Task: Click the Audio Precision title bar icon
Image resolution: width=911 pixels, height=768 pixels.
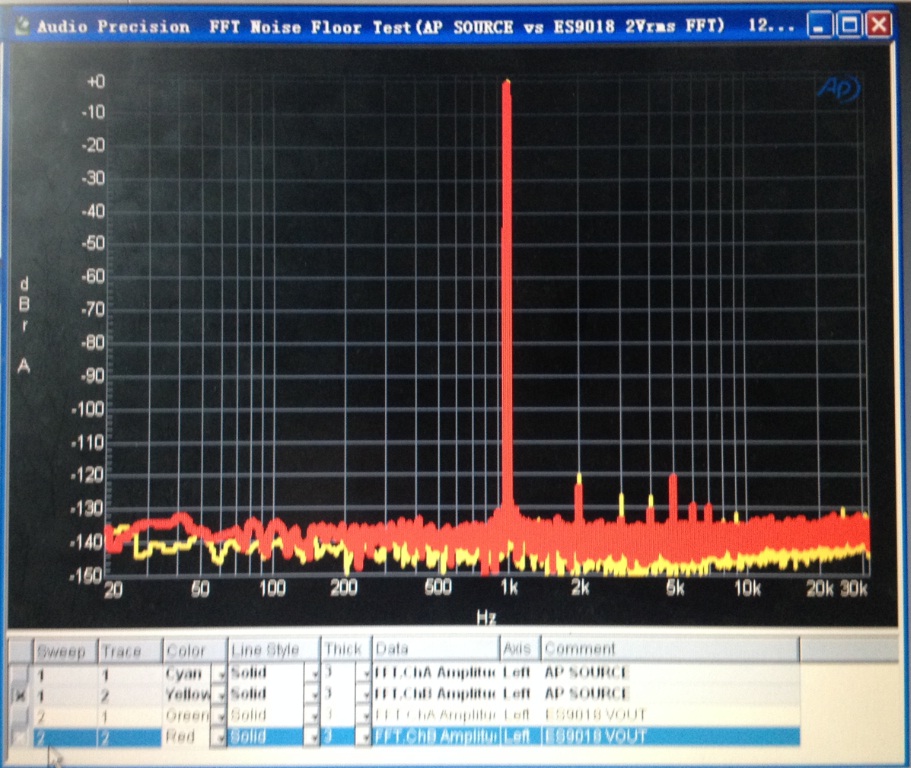Action: click(x=22, y=26)
